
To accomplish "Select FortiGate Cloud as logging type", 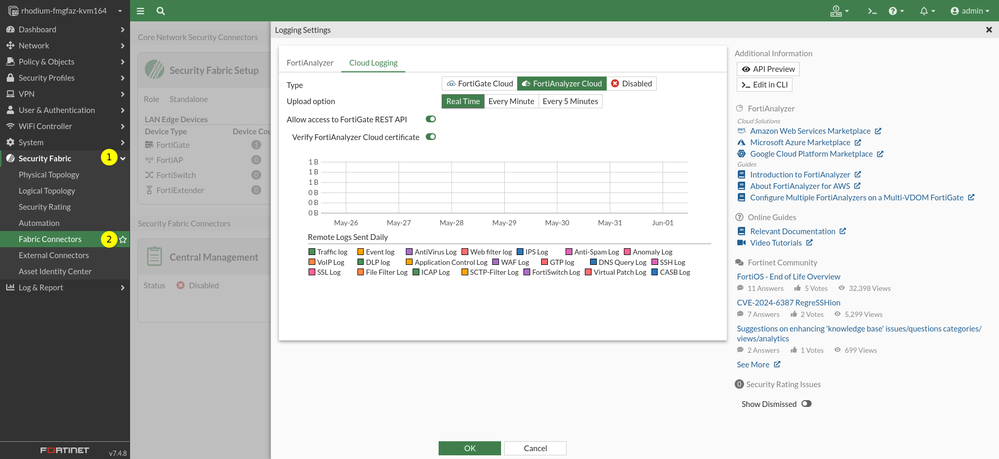I will [480, 84].
